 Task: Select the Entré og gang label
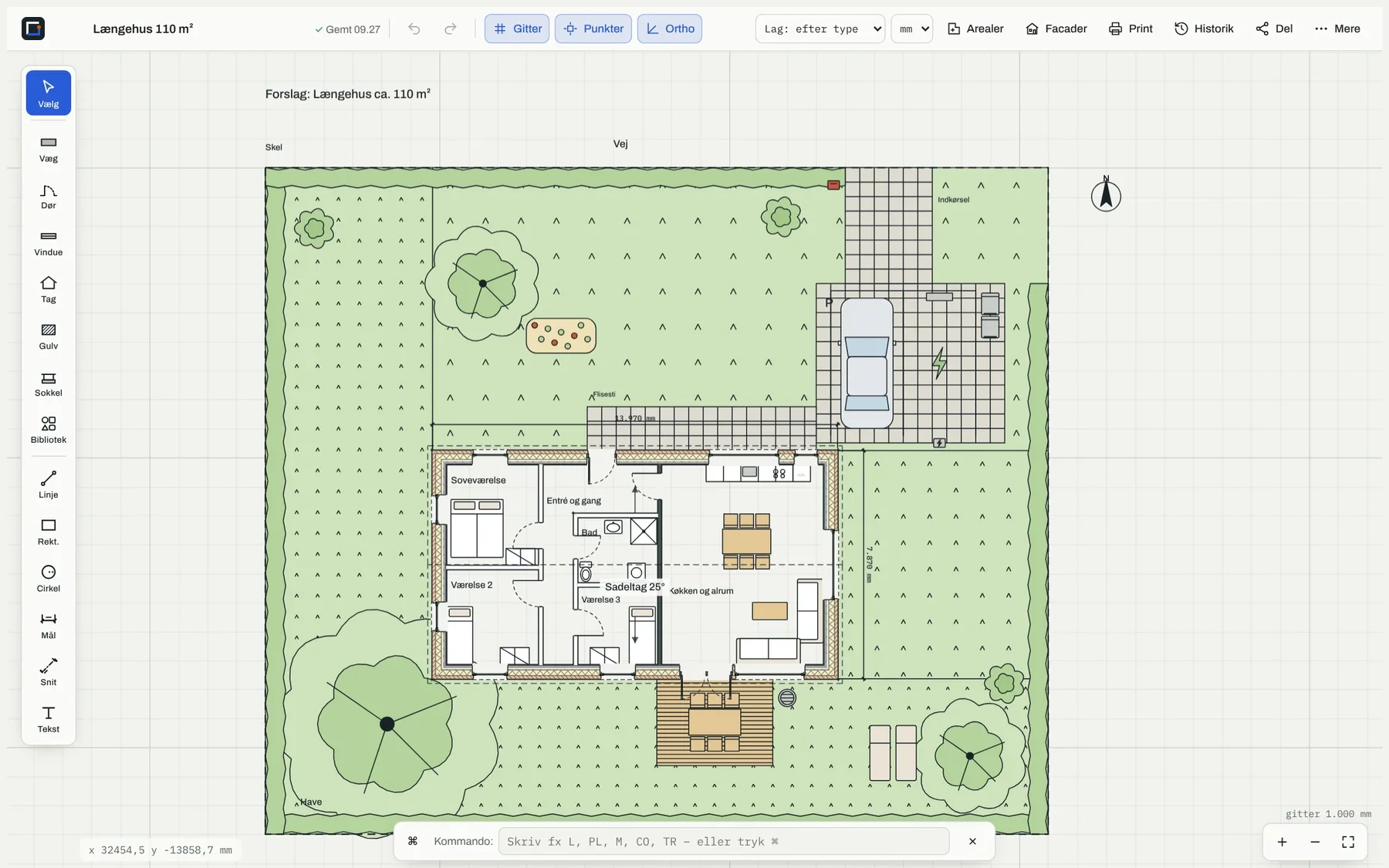coord(573,501)
